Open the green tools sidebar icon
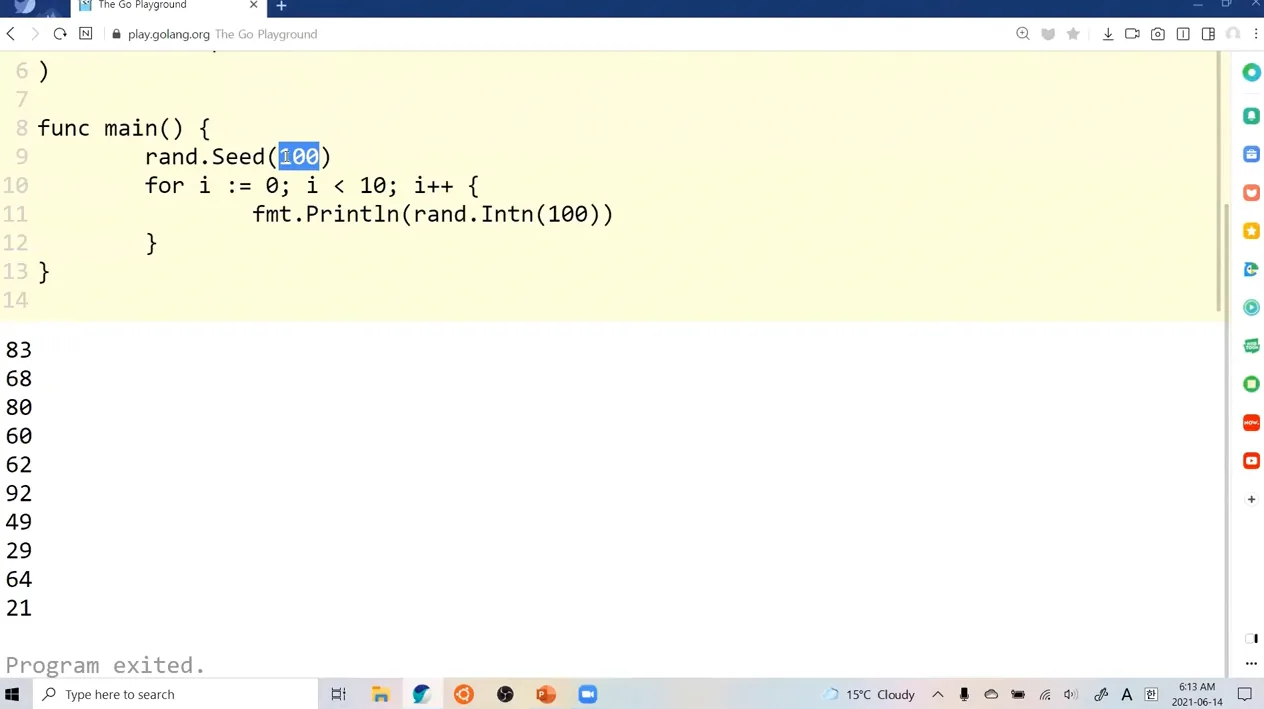Image resolution: width=1264 pixels, height=709 pixels. (x=1251, y=346)
